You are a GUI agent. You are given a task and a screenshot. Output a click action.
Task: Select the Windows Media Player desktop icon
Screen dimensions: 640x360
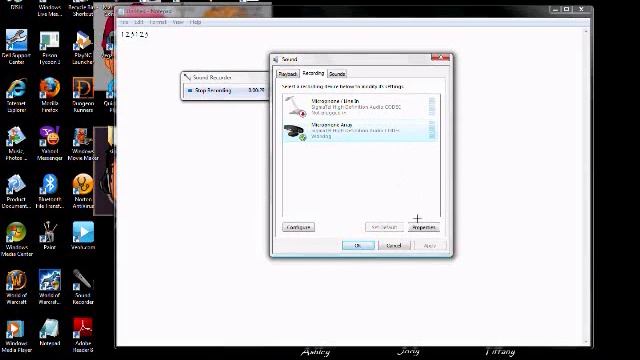point(16,336)
